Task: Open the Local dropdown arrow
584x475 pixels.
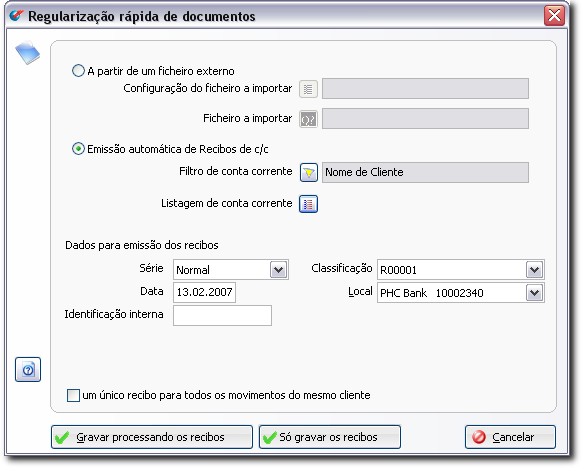Action: (x=535, y=293)
